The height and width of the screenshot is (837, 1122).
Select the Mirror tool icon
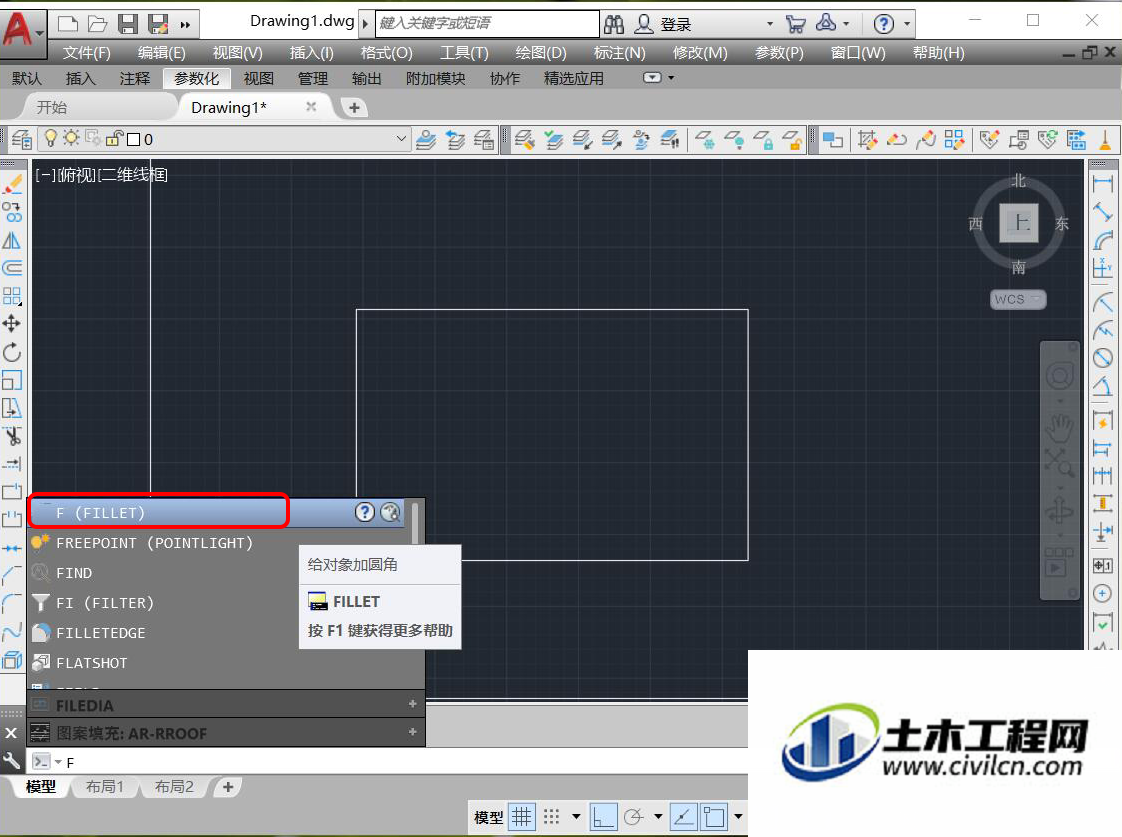point(11,240)
